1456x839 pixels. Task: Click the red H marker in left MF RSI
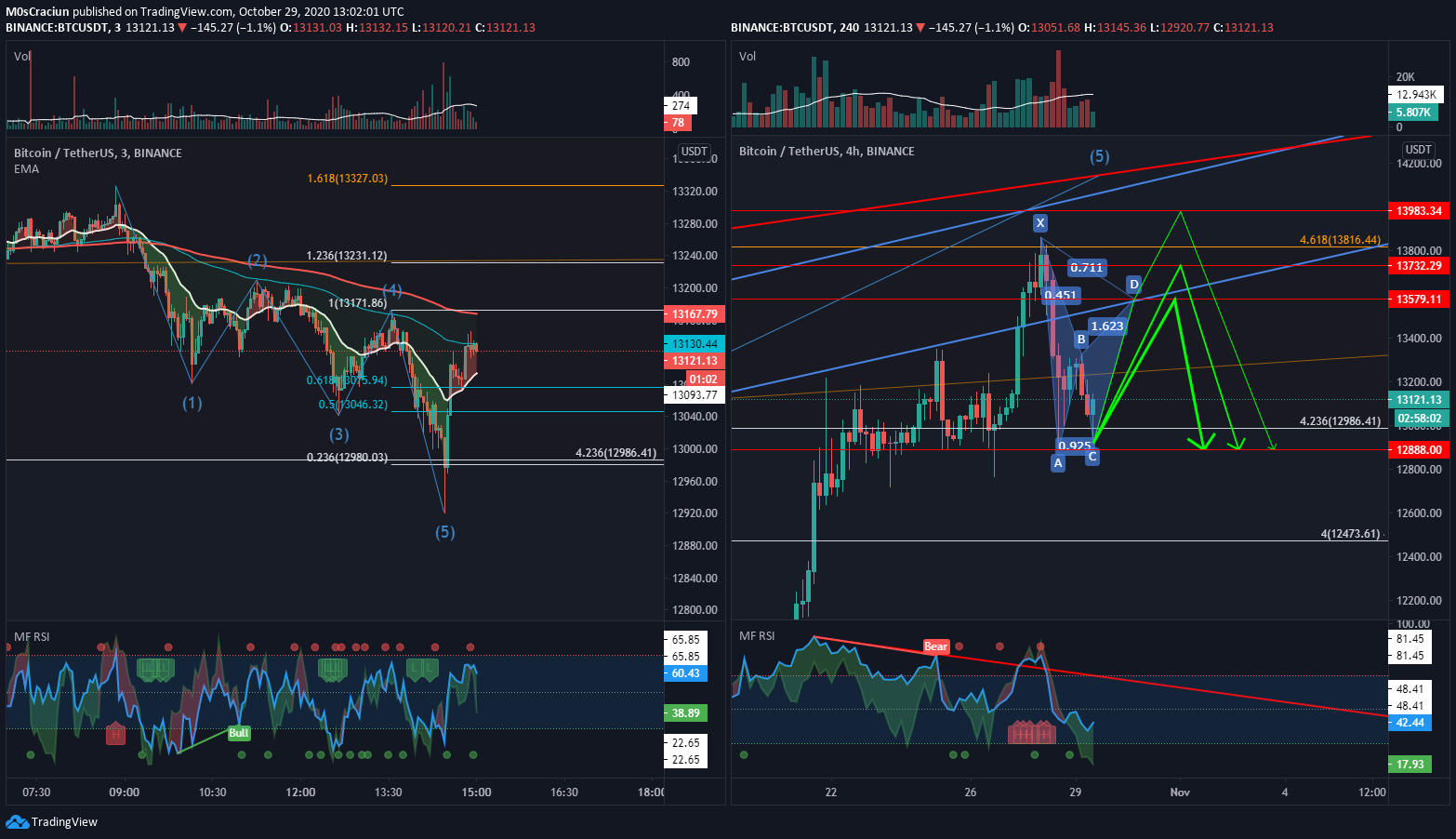tap(115, 733)
